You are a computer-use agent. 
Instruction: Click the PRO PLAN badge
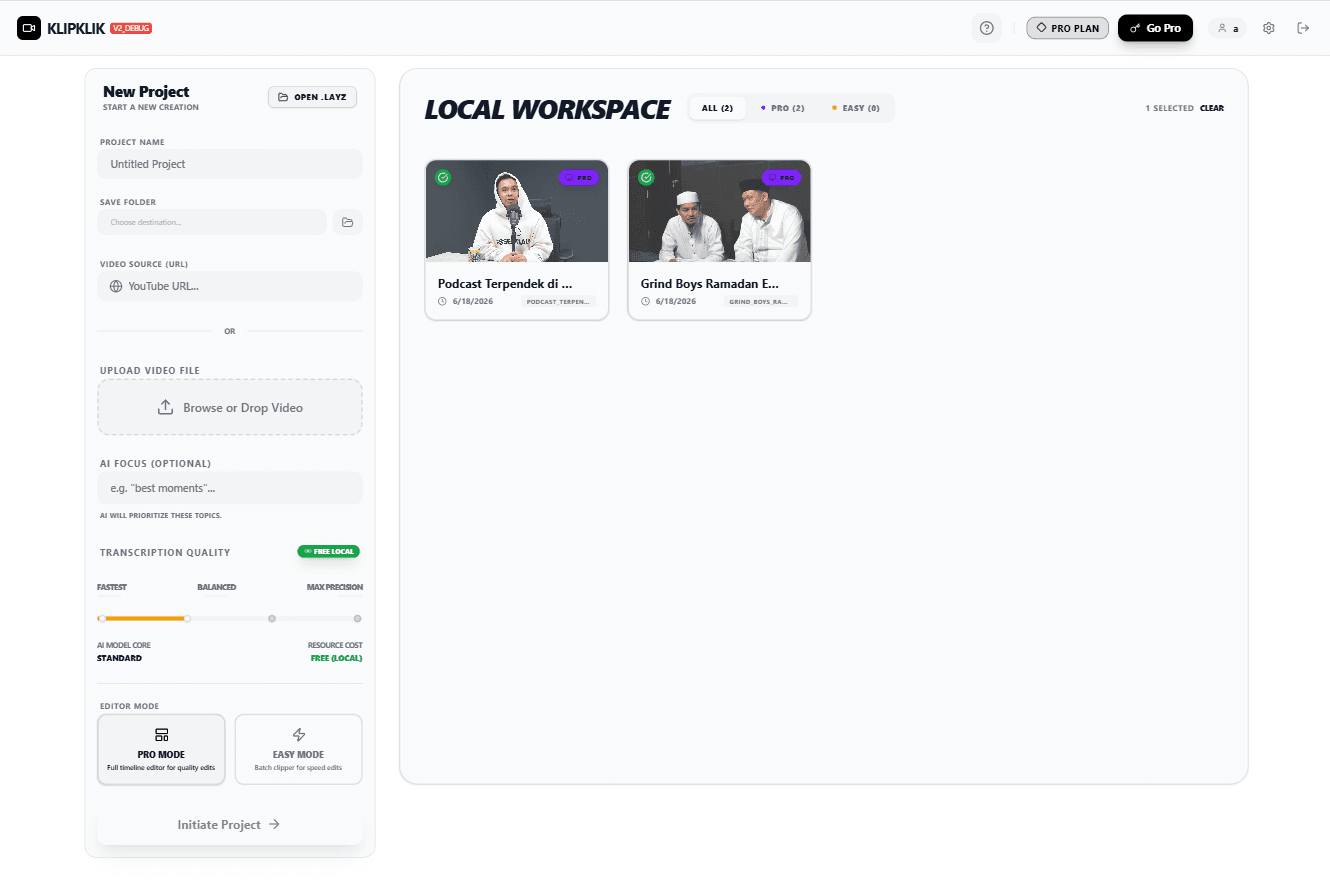pyautogui.click(x=1067, y=28)
